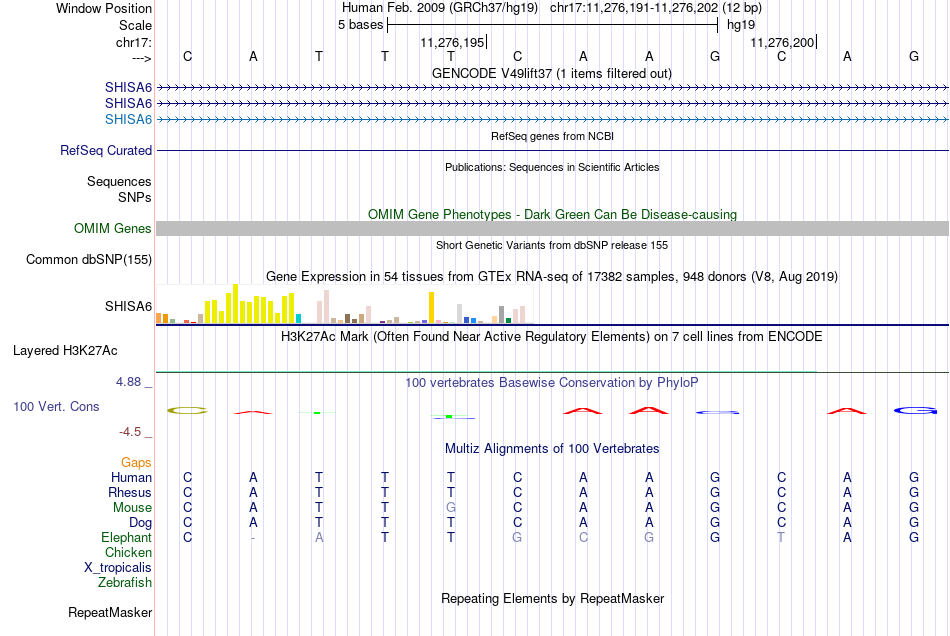The image size is (950, 636).
Task: Select the Dog alignment row label
Action: (x=140, y=523)
